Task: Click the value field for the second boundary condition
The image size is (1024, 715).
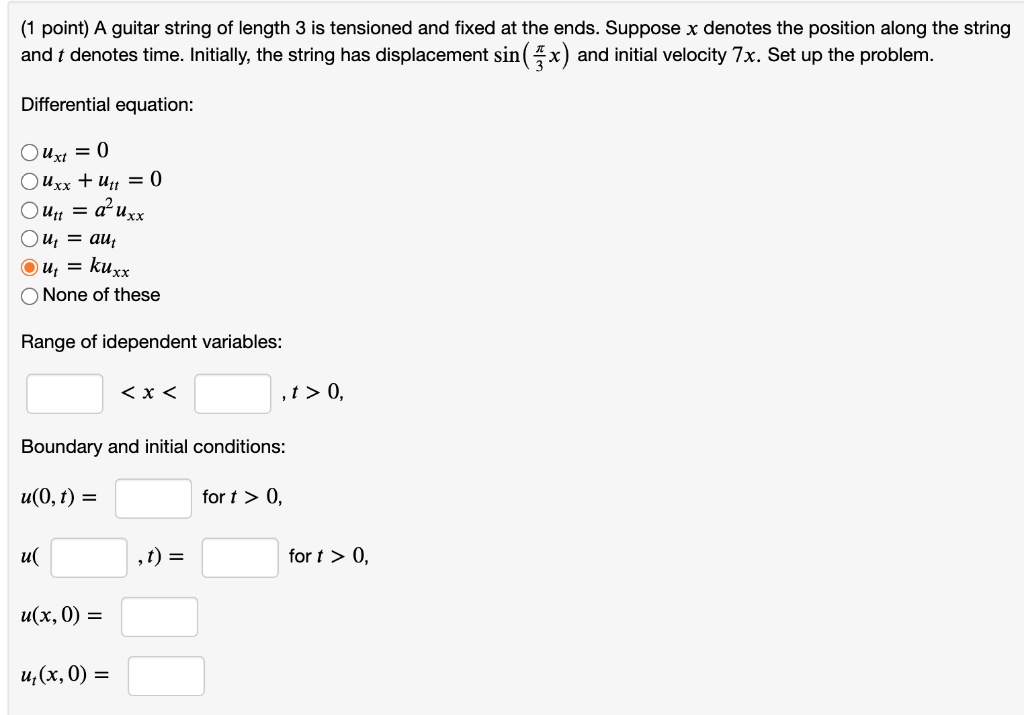Action: tap(240, 557)
